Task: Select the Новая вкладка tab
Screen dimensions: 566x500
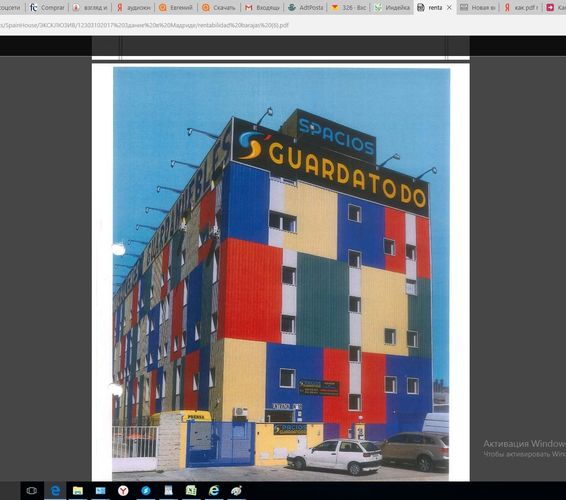Action: click(x=478, y=7)
